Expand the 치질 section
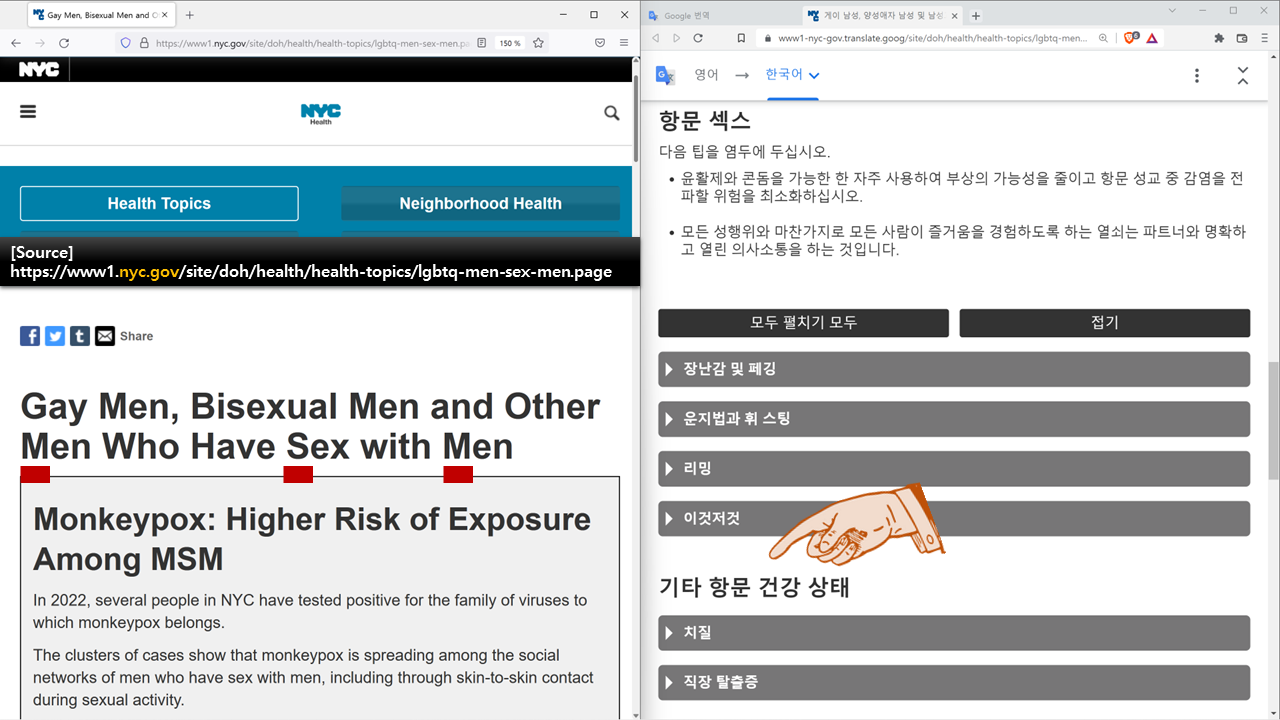 pos(954,633)
